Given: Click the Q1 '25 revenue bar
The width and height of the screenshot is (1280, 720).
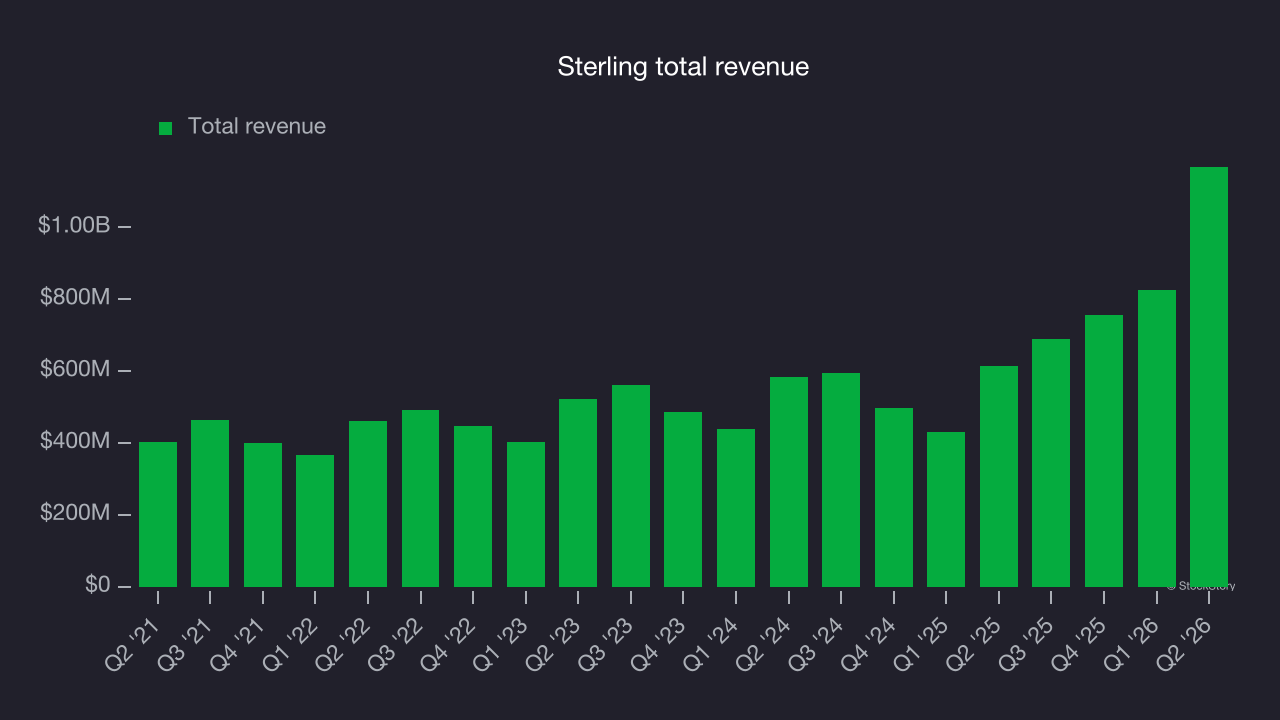Looking at the screenshot, I should (946, 509).
